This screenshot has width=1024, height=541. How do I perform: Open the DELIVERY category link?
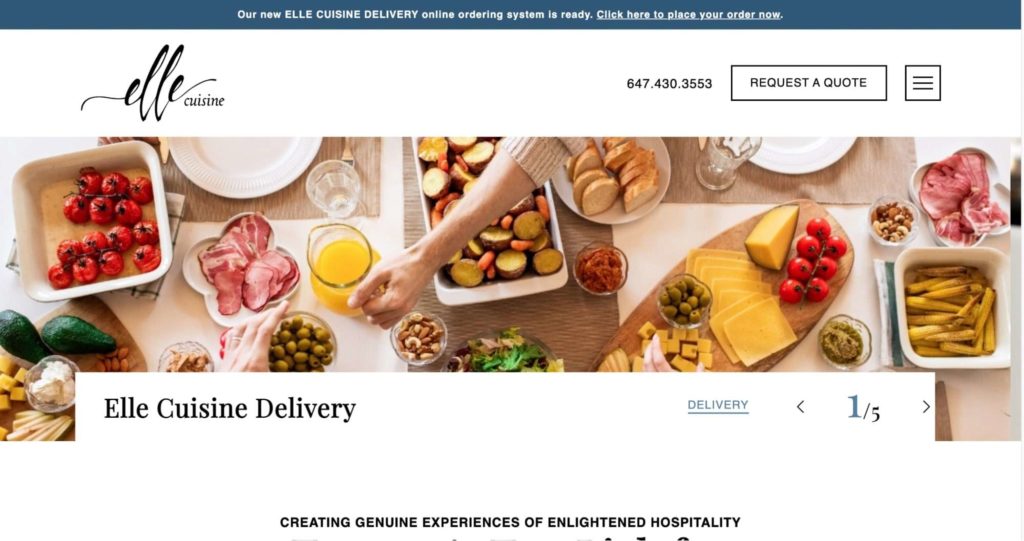pyautogui.click(x=718, y=405)
